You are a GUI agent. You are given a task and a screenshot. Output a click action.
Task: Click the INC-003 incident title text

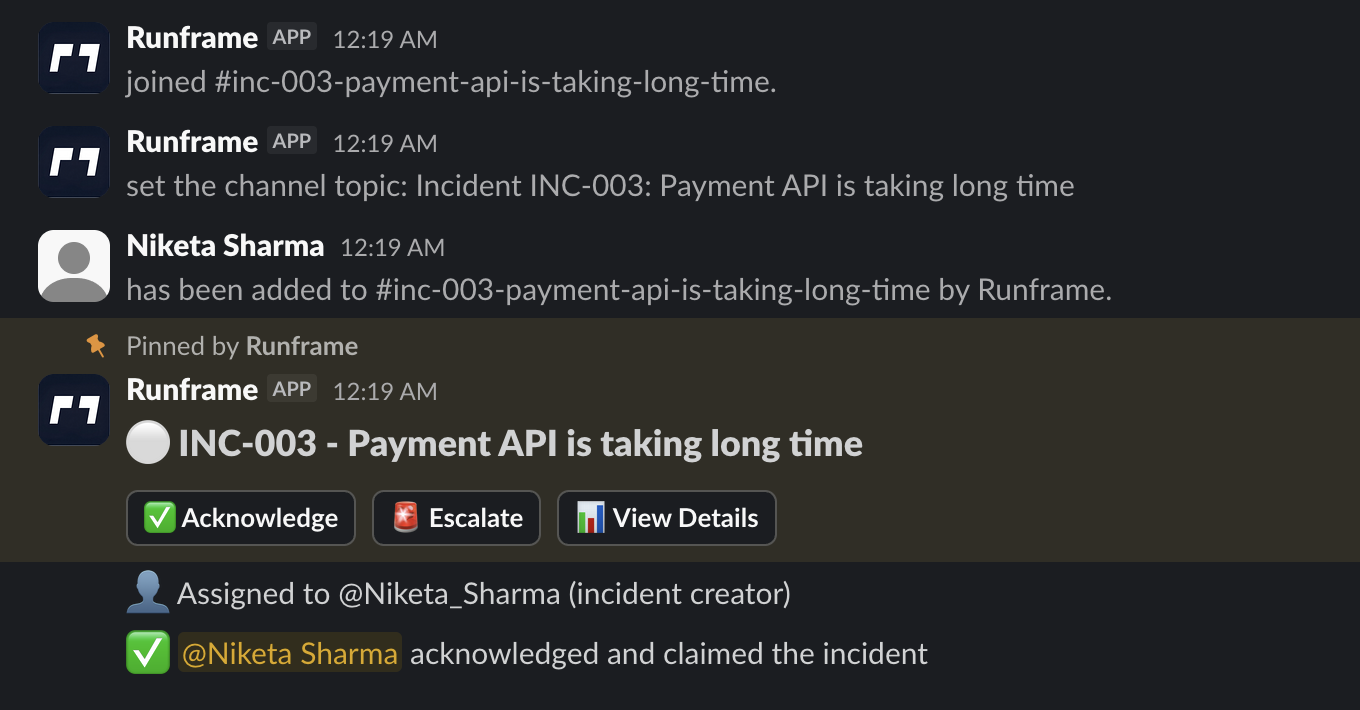click(520, 442)
